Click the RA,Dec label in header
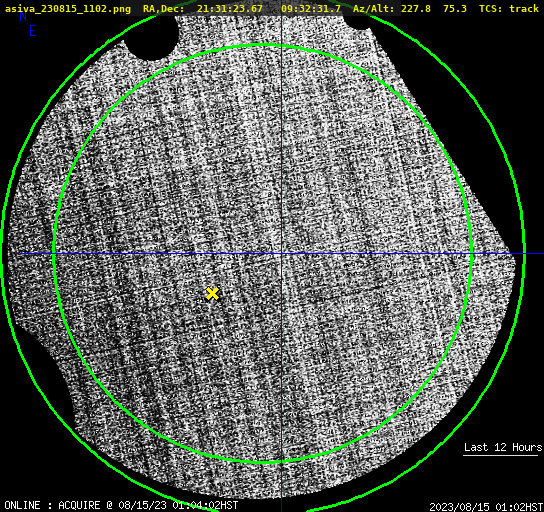544x512 pixels. click(x=163, y=9)
